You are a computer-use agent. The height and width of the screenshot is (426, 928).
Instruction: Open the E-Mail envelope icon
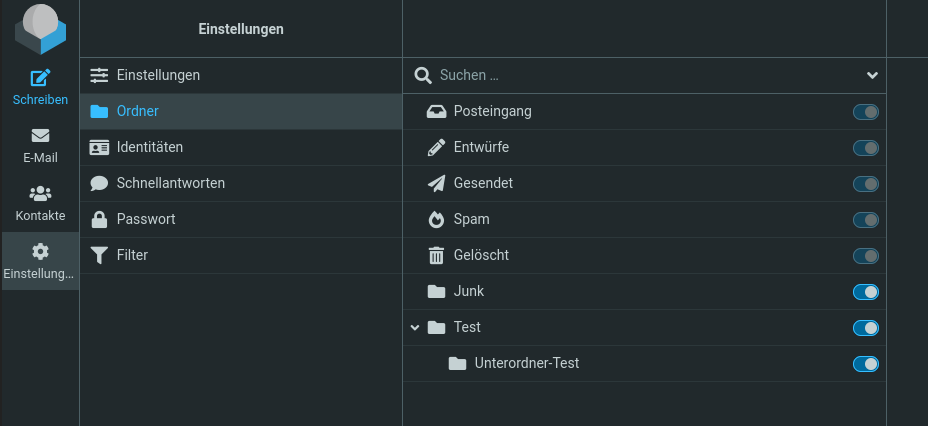tap(40, 136)
